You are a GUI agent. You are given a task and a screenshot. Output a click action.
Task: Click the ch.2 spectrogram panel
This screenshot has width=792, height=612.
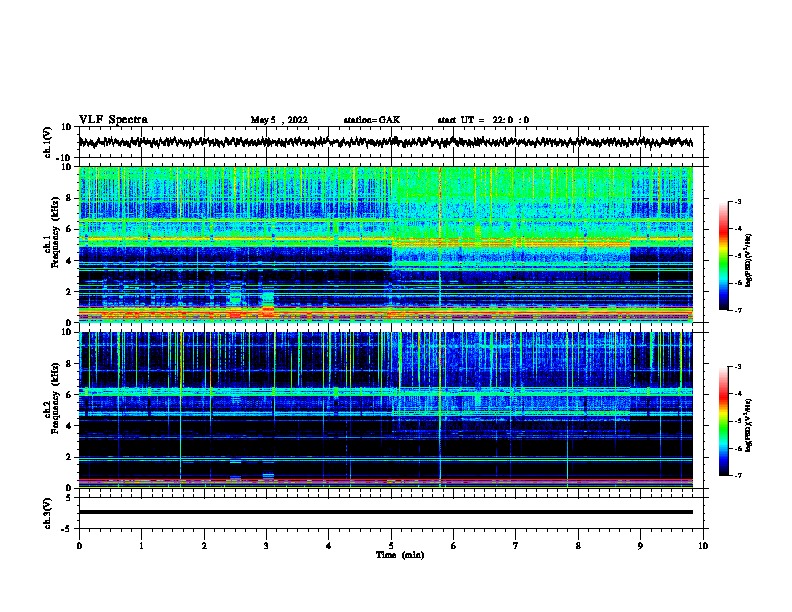[x=385, y=410]
